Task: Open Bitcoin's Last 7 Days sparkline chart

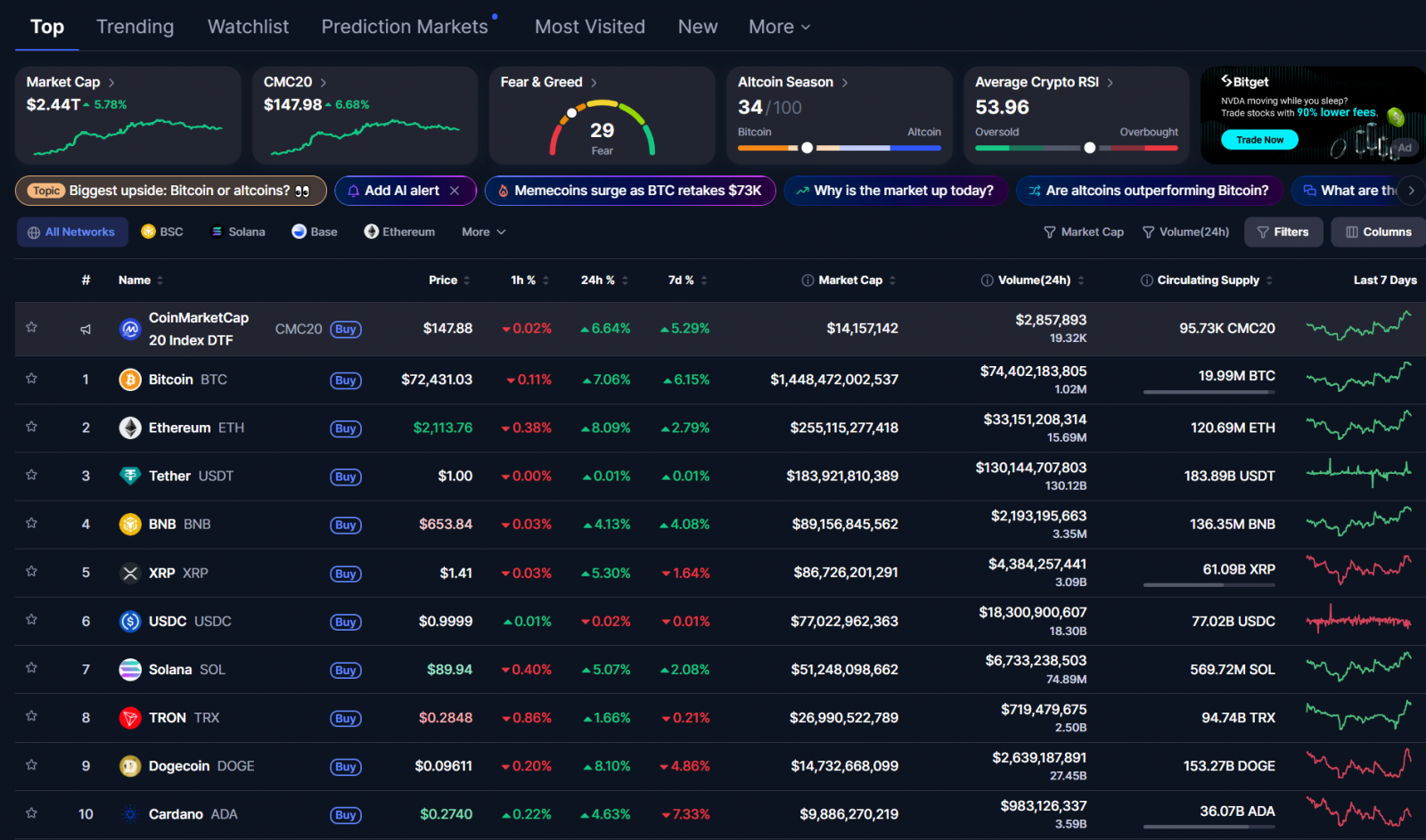Action: click(x=1358, y=378)
